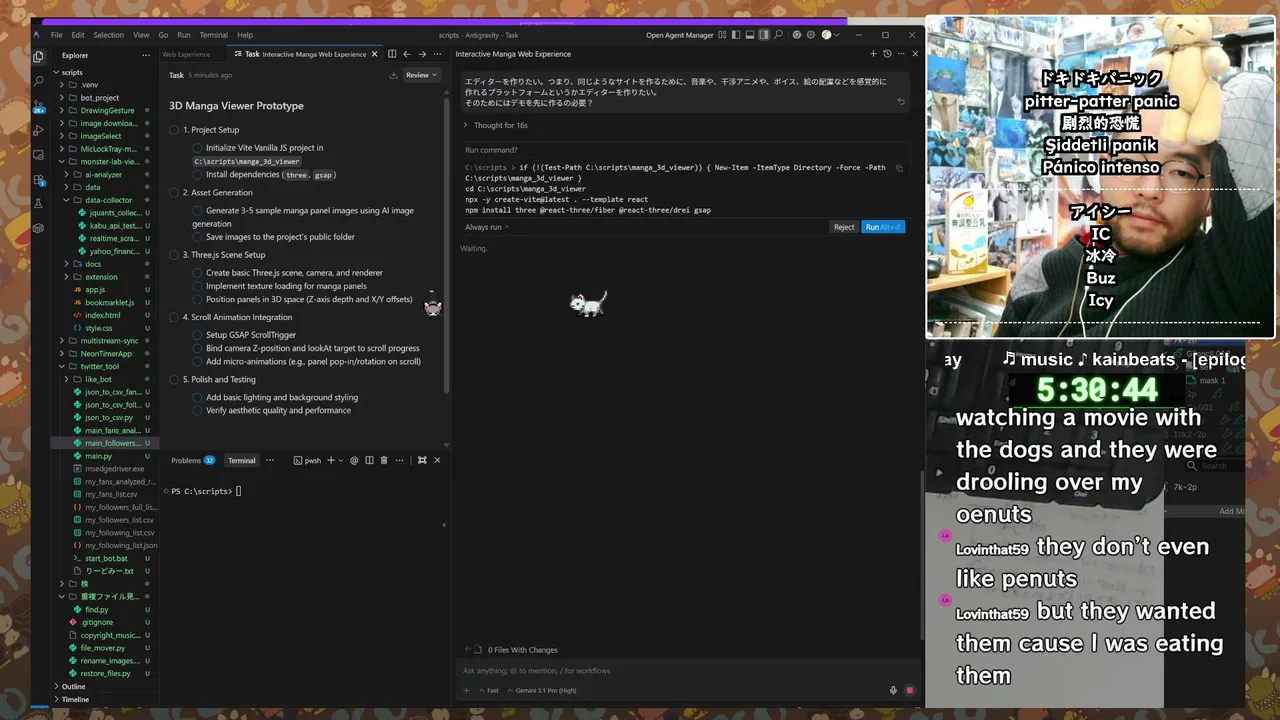This screenshot has width=1280, height=720.
Task: Start a new conversation with plus icon
Action: 873,54
